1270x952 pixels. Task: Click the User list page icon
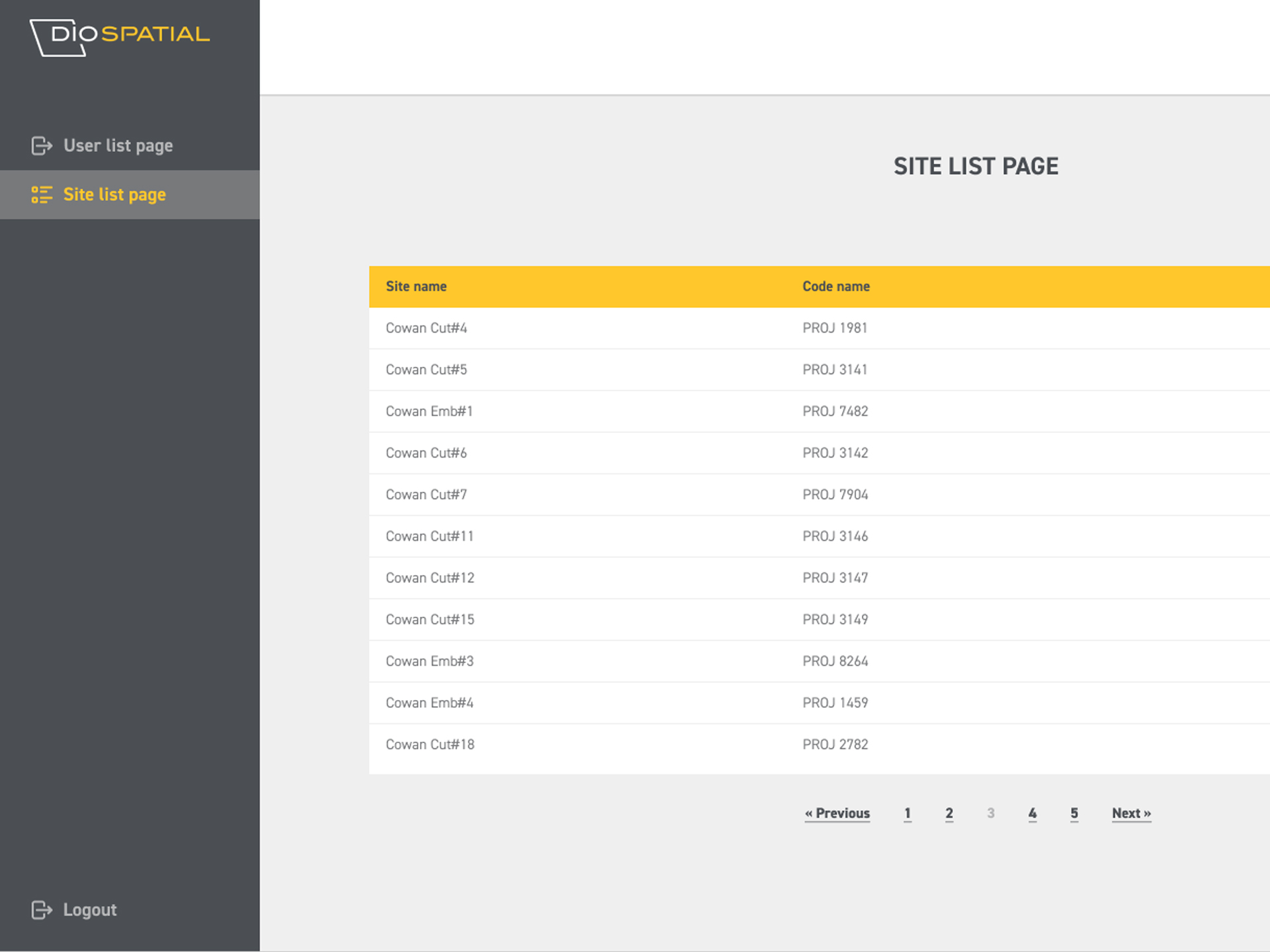[42, 145]
